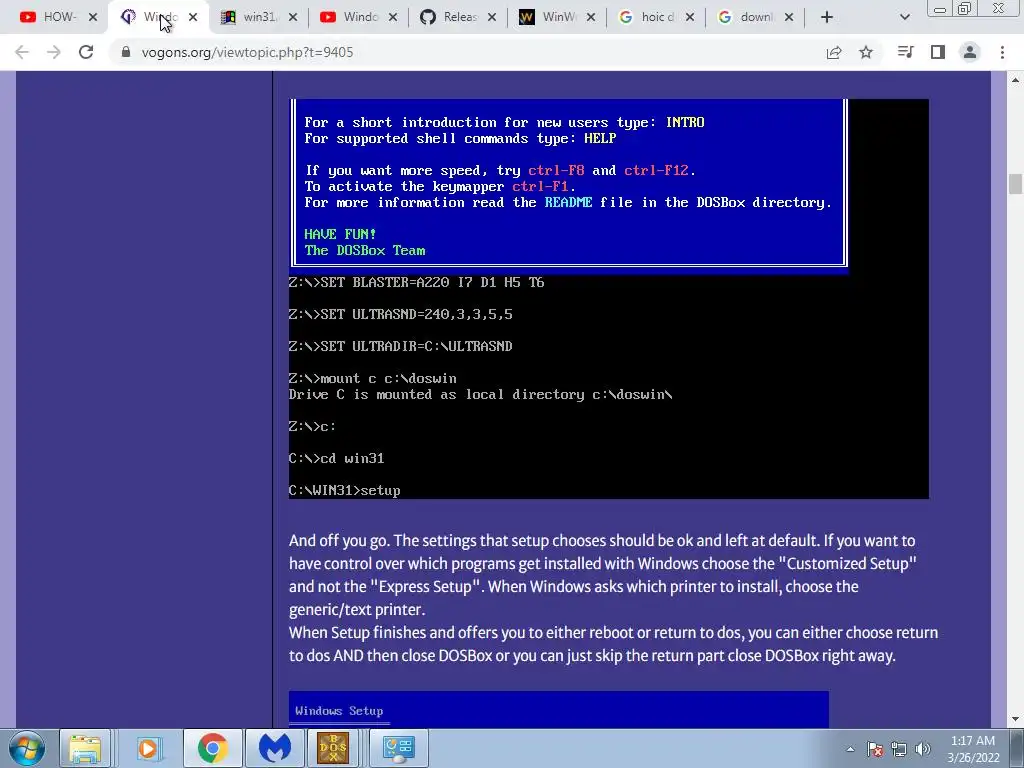Open the media control icon
This screenshot has height=768, width=1024.
pos(905,52)
